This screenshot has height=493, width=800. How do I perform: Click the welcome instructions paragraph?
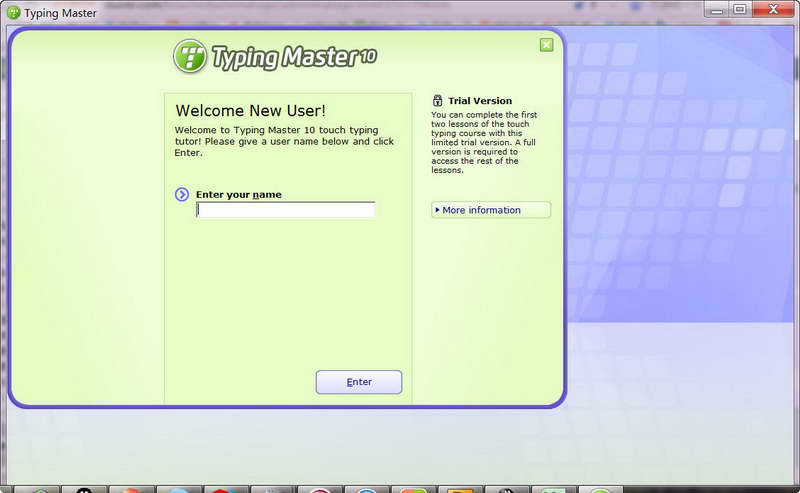[x=284, y=141]
